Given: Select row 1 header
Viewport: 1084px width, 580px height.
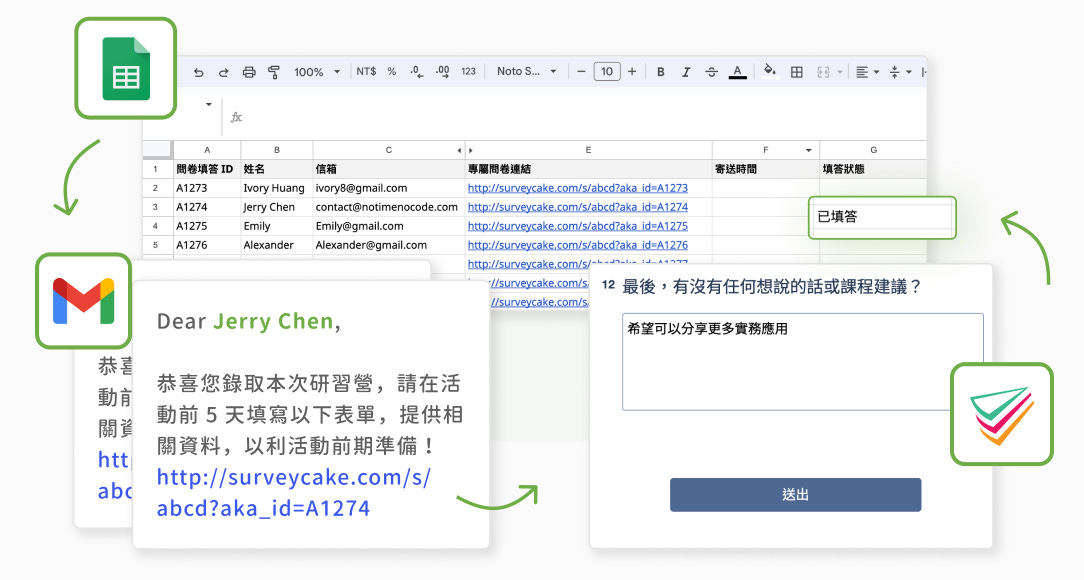Looking at the screenshot, I should click(x=156, y=169).
